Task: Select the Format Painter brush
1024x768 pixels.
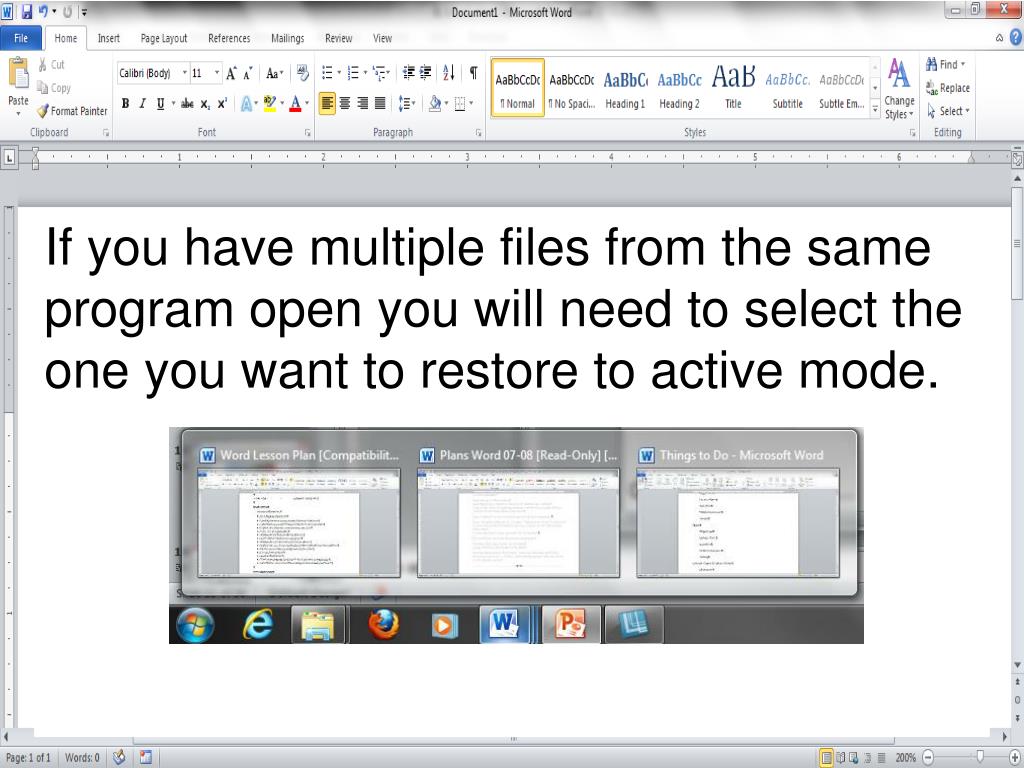Action: tap(43, 111)
